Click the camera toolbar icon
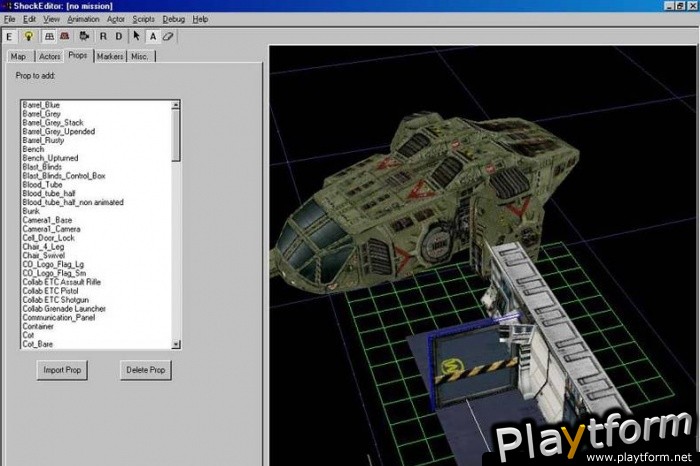This screenshot has width=700, height=466. pyautogui.click(x=84, y=37)
